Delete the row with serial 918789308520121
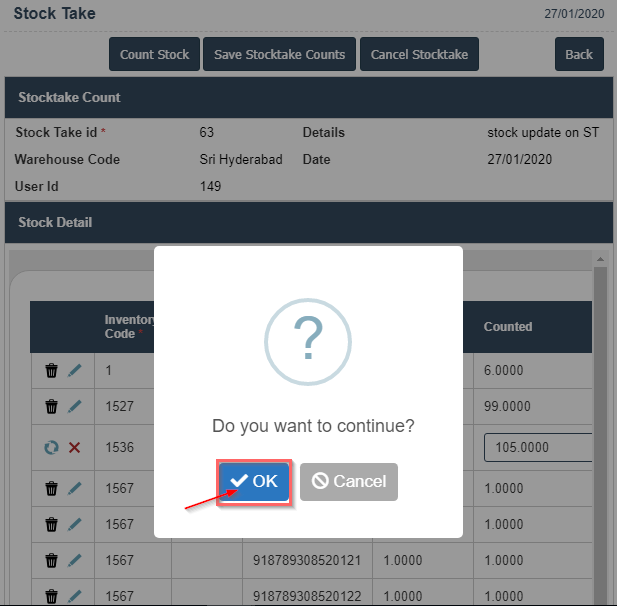Viewport: 617px width, 606px height. click(x=52, y=560)
